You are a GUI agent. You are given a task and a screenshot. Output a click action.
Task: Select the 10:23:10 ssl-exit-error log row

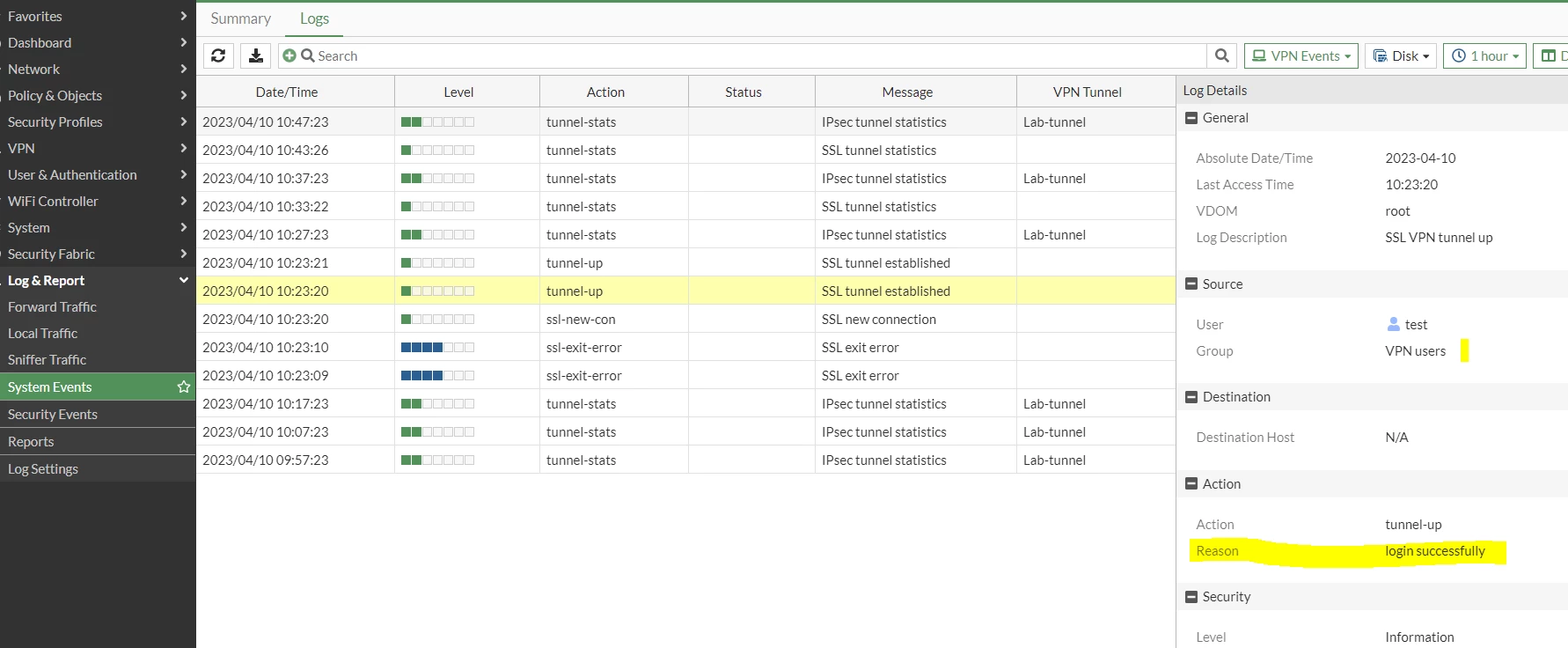(x=686, y=347)
